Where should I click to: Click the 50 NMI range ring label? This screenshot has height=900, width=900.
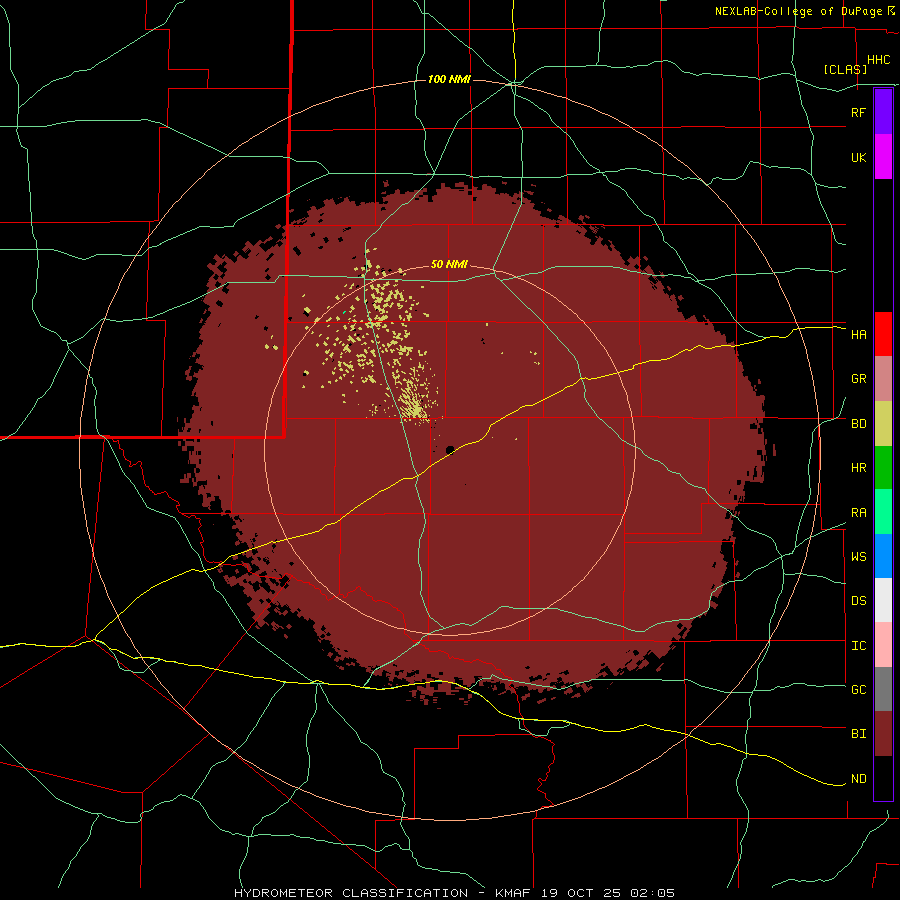pos(449,264)
